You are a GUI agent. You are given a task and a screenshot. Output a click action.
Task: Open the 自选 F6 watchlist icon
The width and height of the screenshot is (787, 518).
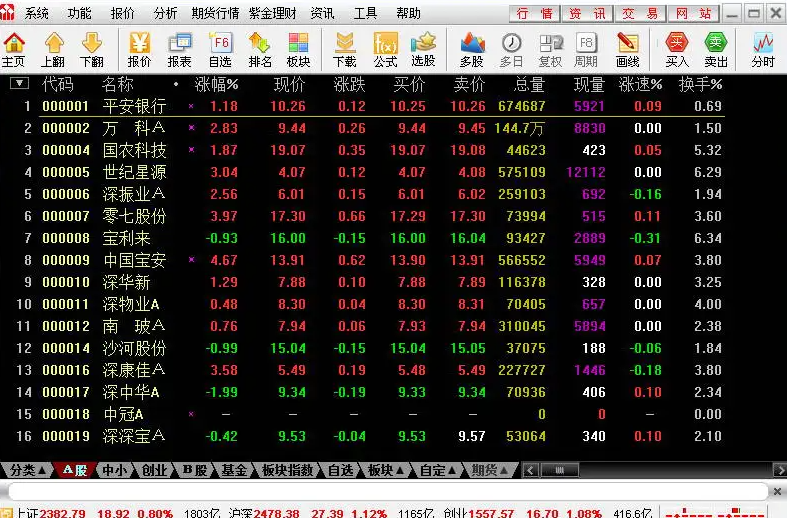coord(220,49)
